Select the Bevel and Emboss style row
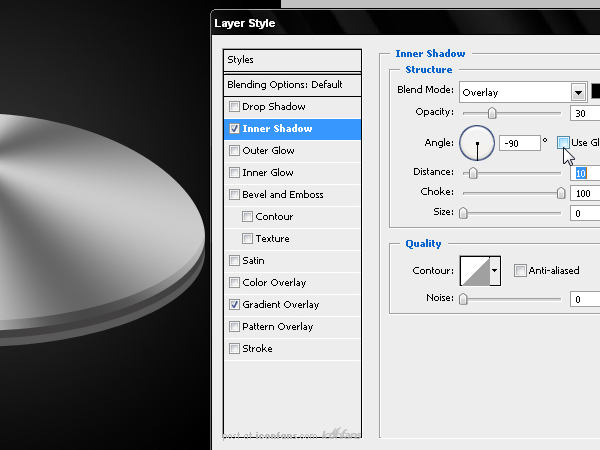Image resolution: width=600 pixels, height=450 pixels. point(292,195)
